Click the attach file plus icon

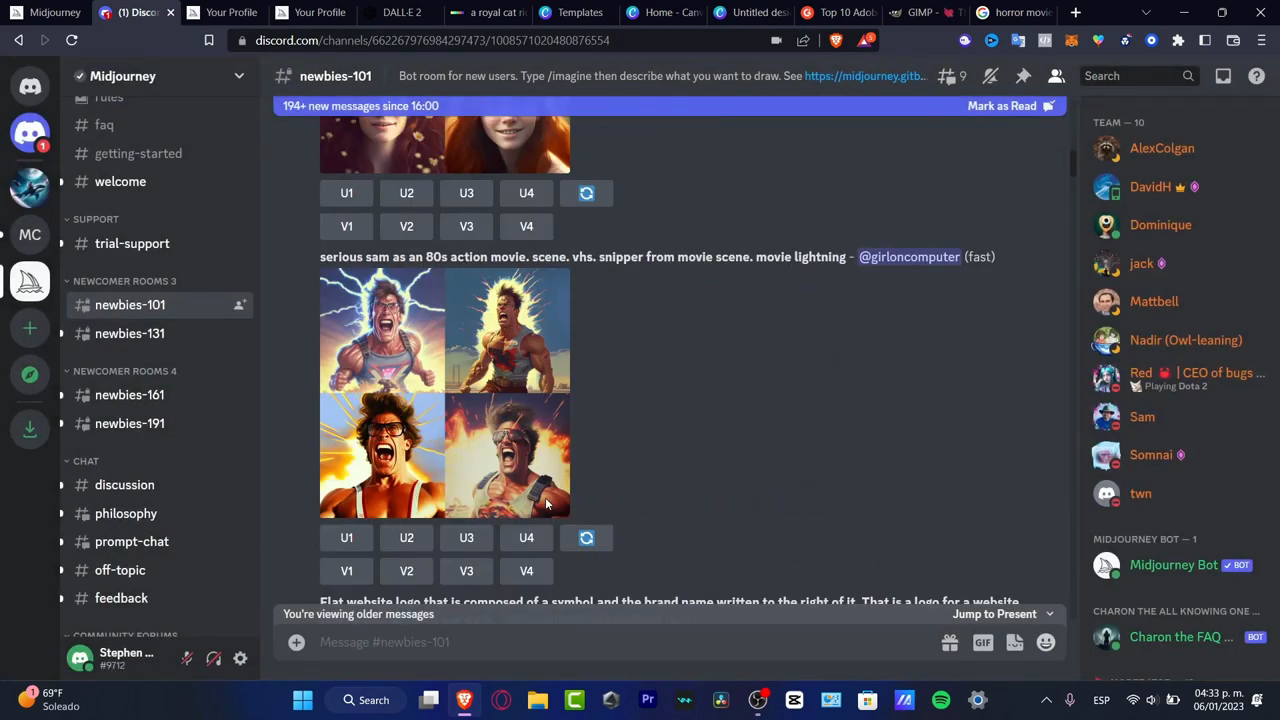(x=297, y=642)
